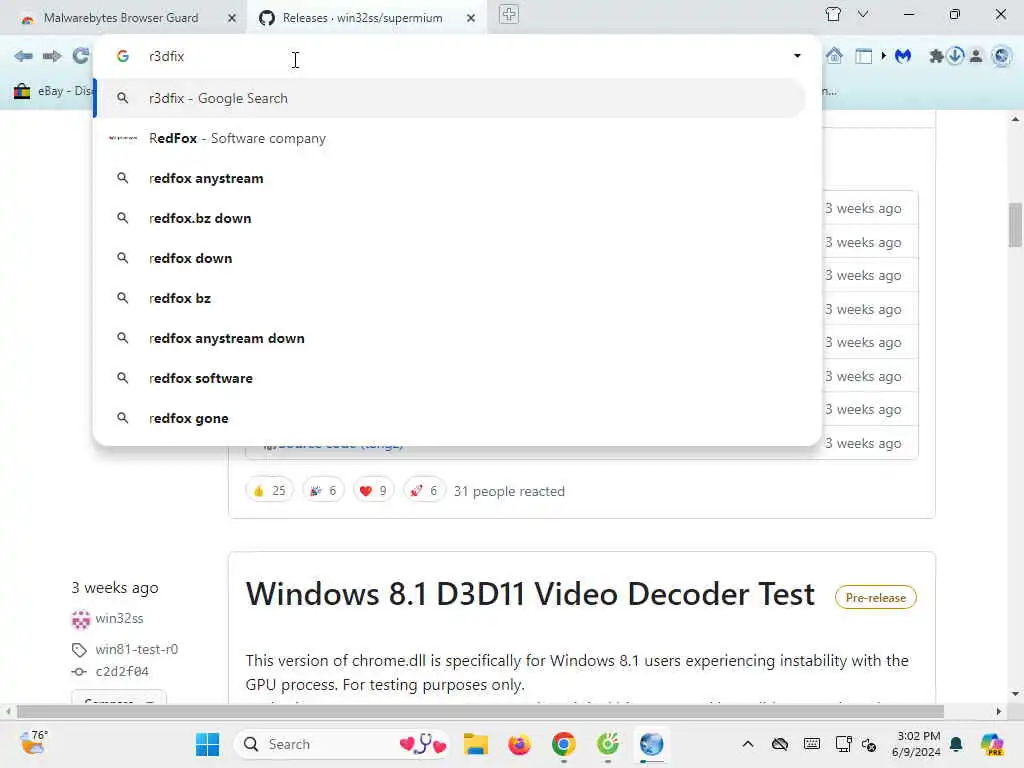Click the scroll-right arrow of horizontal scrollbar
Screen dimensions: 1024x768
tap(999, 711)
